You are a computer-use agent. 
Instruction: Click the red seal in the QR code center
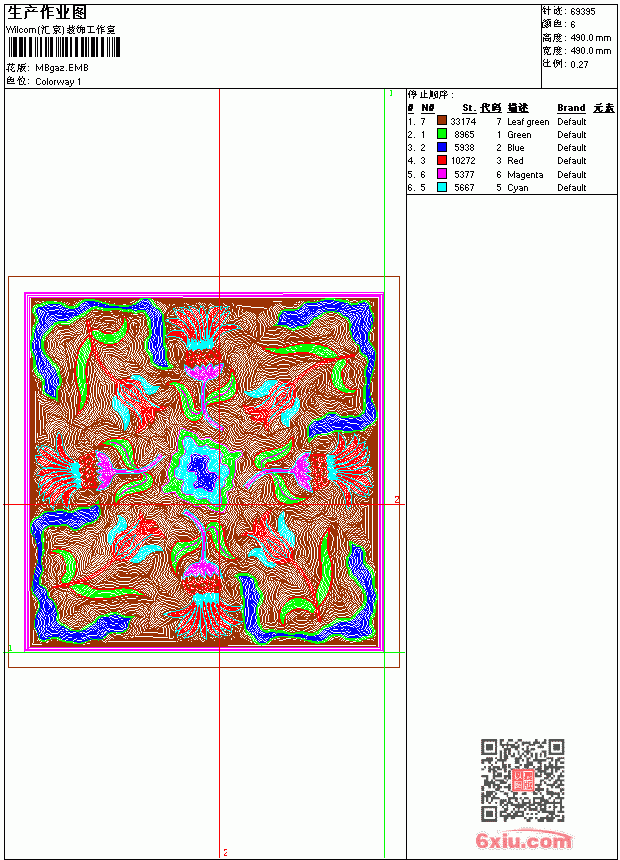point(523,780)
